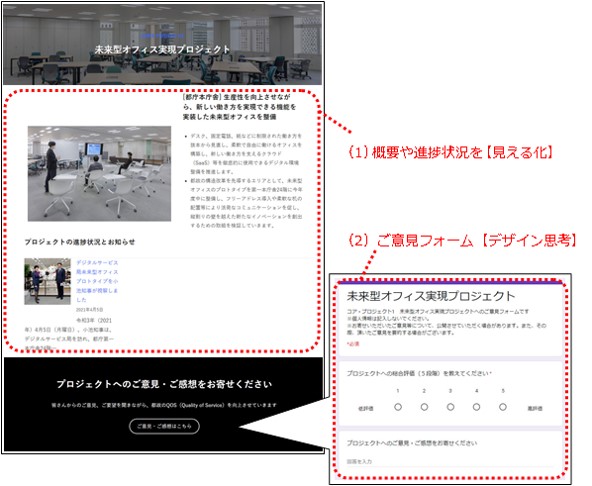Viewport: 592px width, 486px height.
Task: Select rating 1 radio button
Action: click(398, 407)
